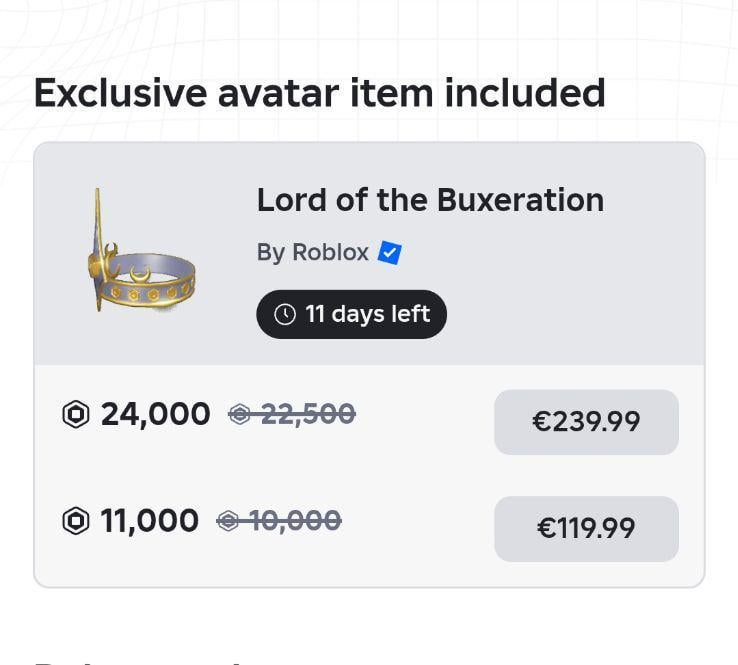Click the 24,000 Robux amount text
The image size is (738, 665).
pyautogui.click(x=155, y=414)
